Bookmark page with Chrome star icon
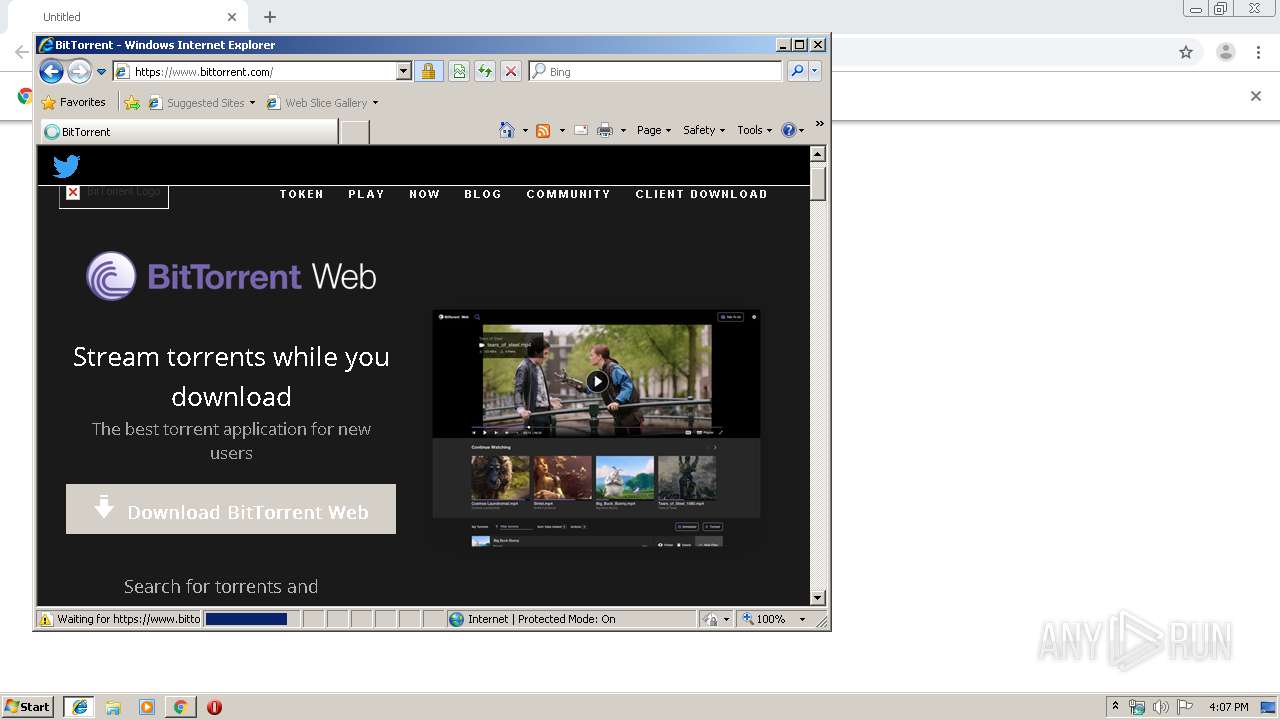This screenshot has height=720, width=1280. [x=1186, y=52]
